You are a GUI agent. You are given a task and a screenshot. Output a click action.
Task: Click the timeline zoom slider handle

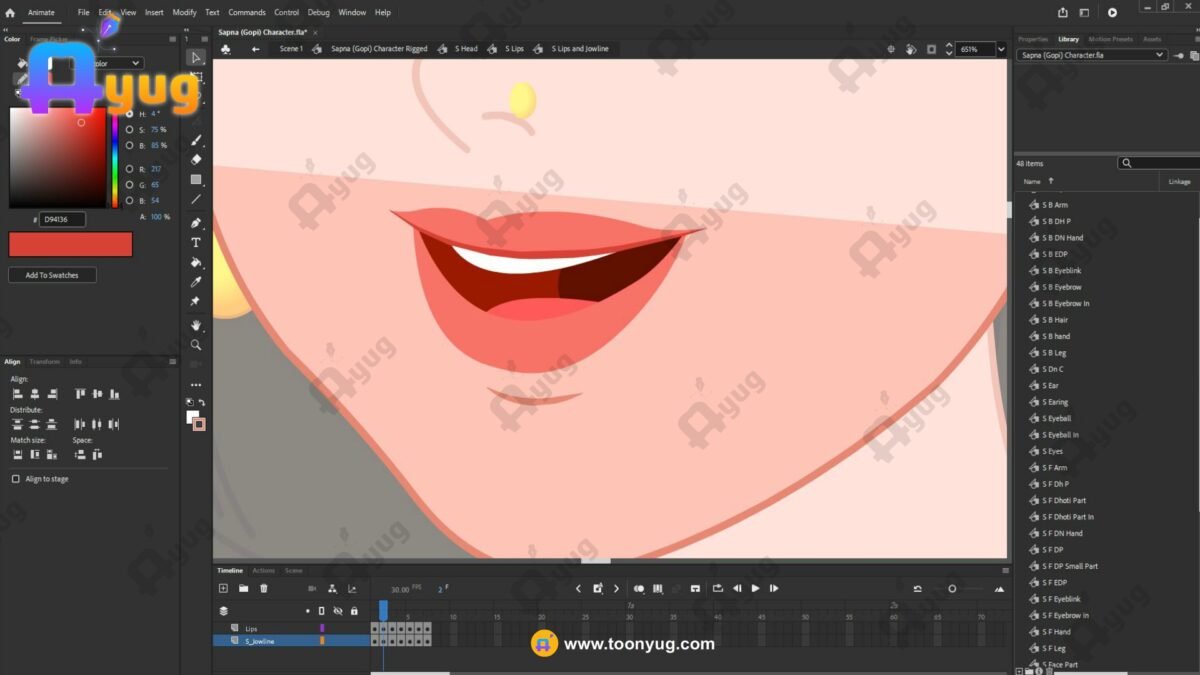pyautogui.click(x=952, y=589)
